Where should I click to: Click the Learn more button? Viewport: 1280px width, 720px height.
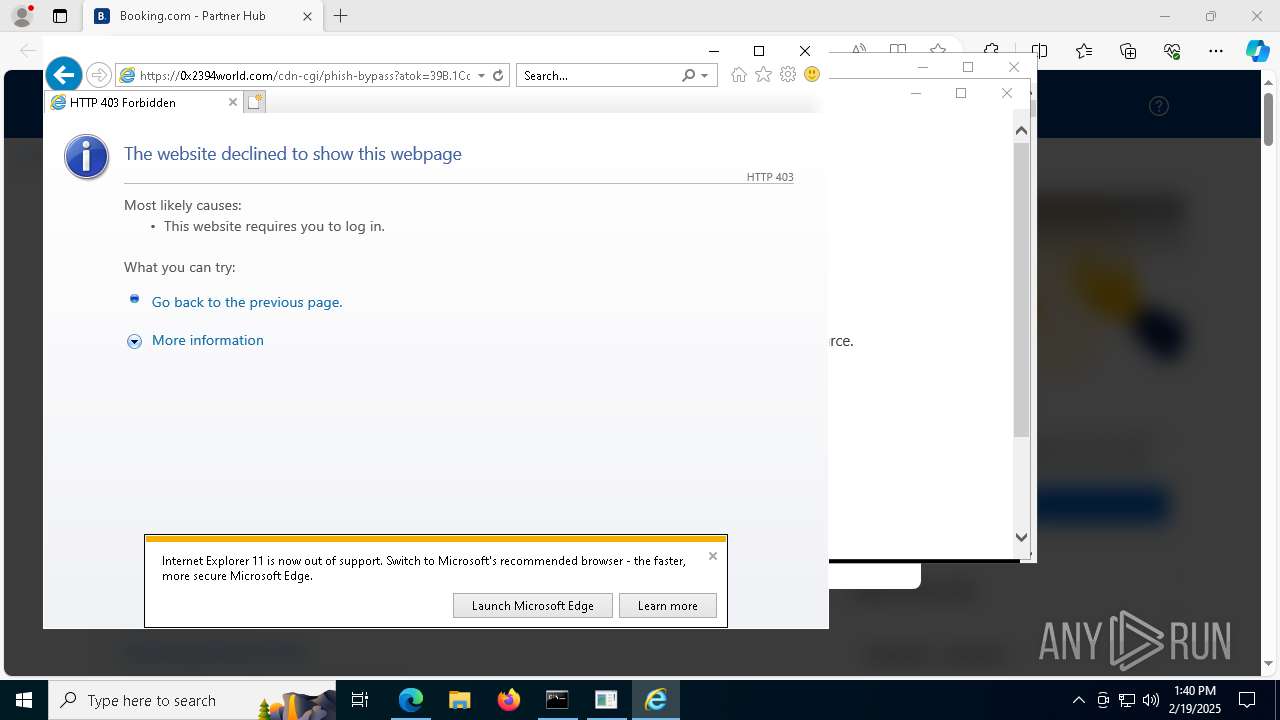pyautogui.click(x=668, y=605)
